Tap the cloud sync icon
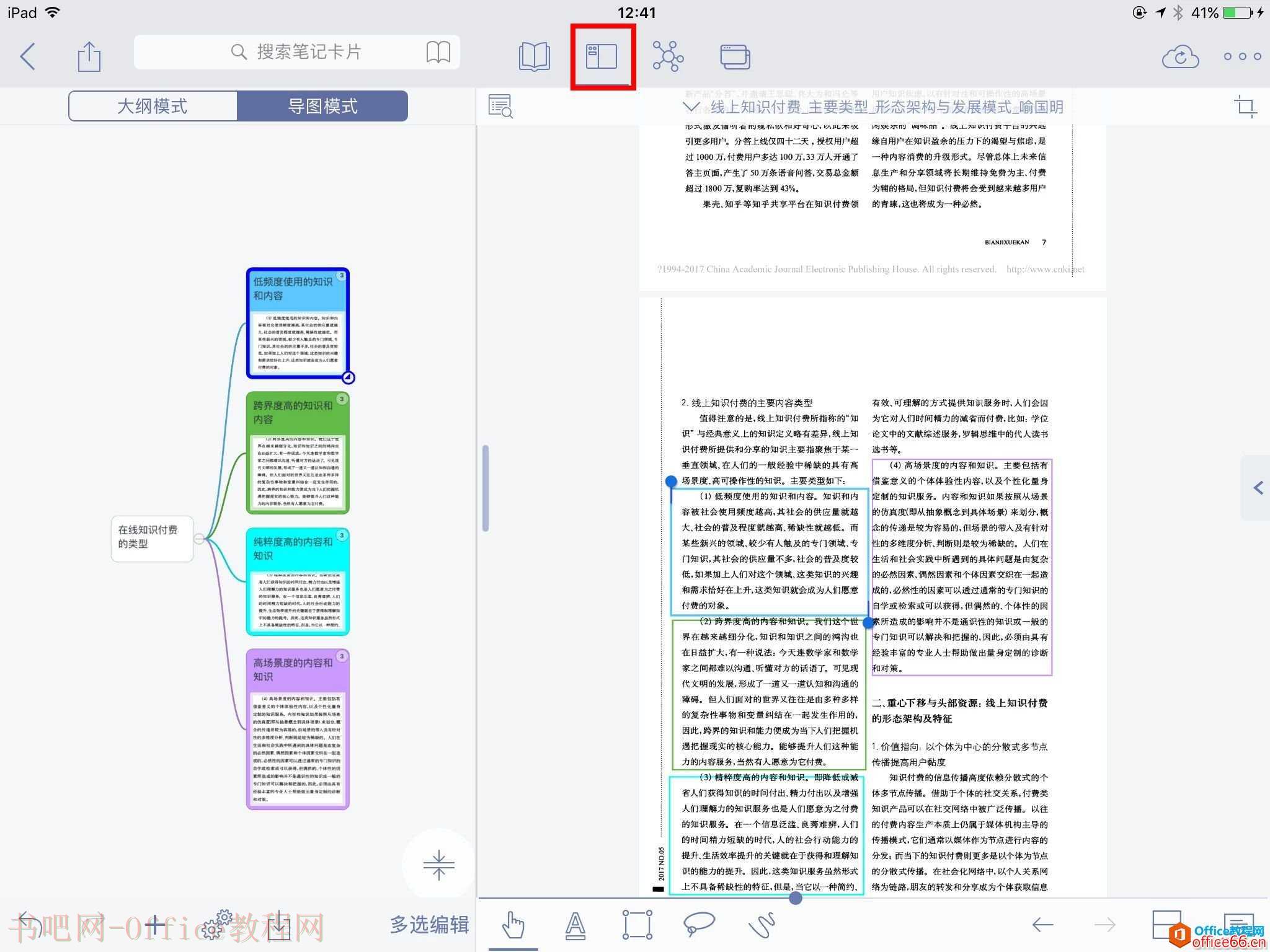This screenshot has height=952, width=1270. (x=1180, y=56)
